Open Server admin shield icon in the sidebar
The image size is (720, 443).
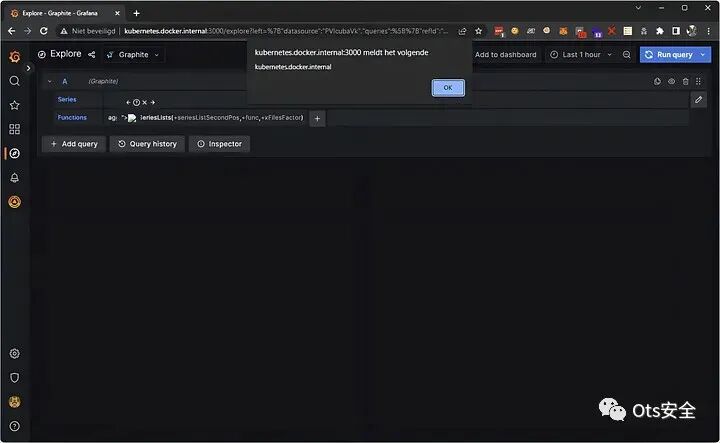coord(15,377)
